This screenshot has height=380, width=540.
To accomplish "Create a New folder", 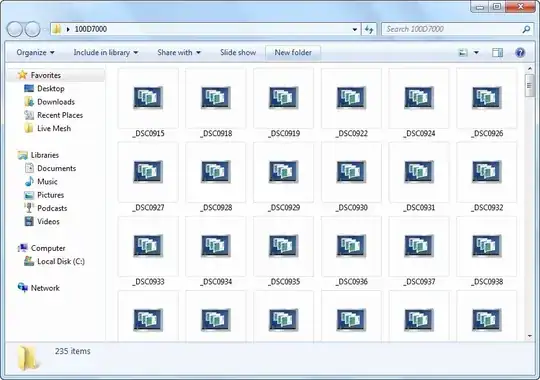I will coord(293,52).
